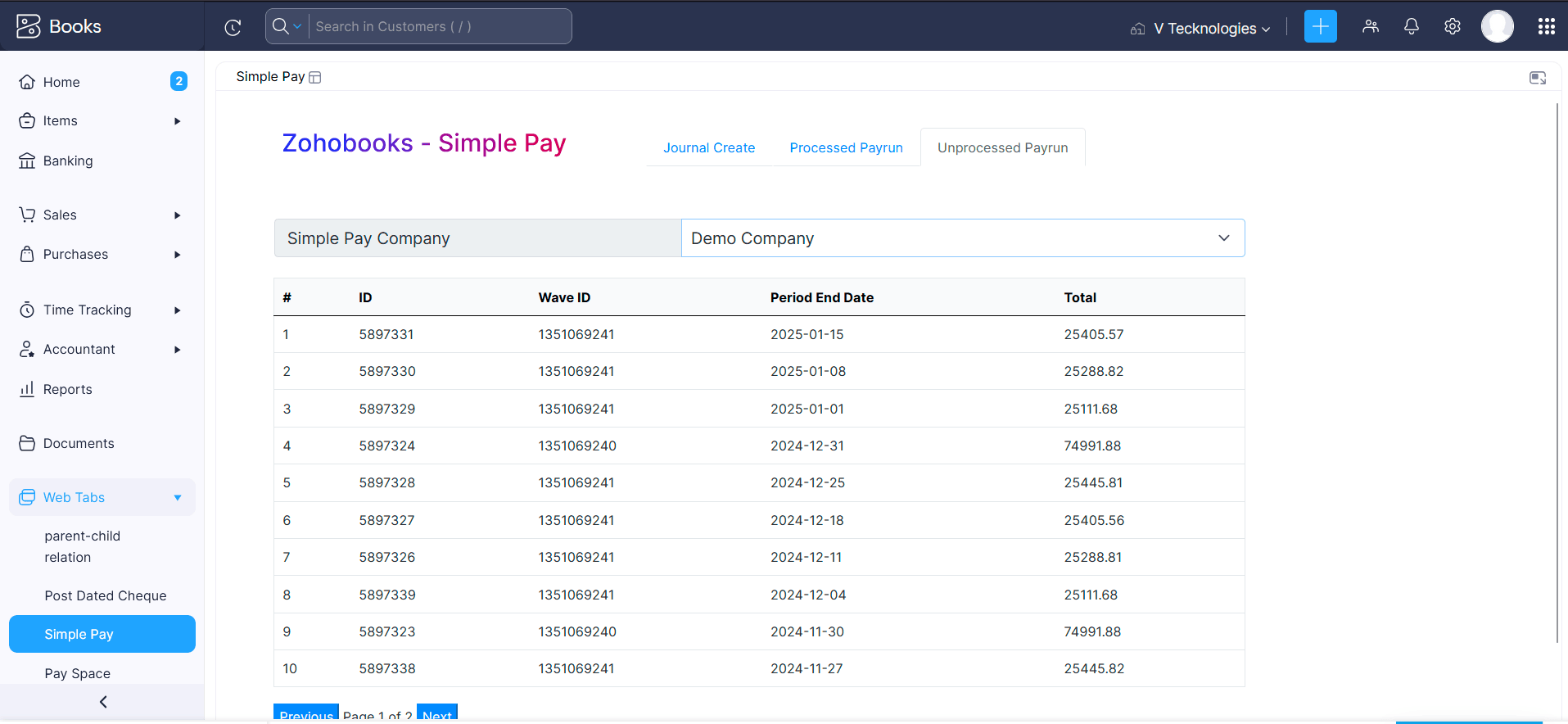Click the referral people icon
This screenshot has width=1568, height=724.
(x=1370, y=26)
